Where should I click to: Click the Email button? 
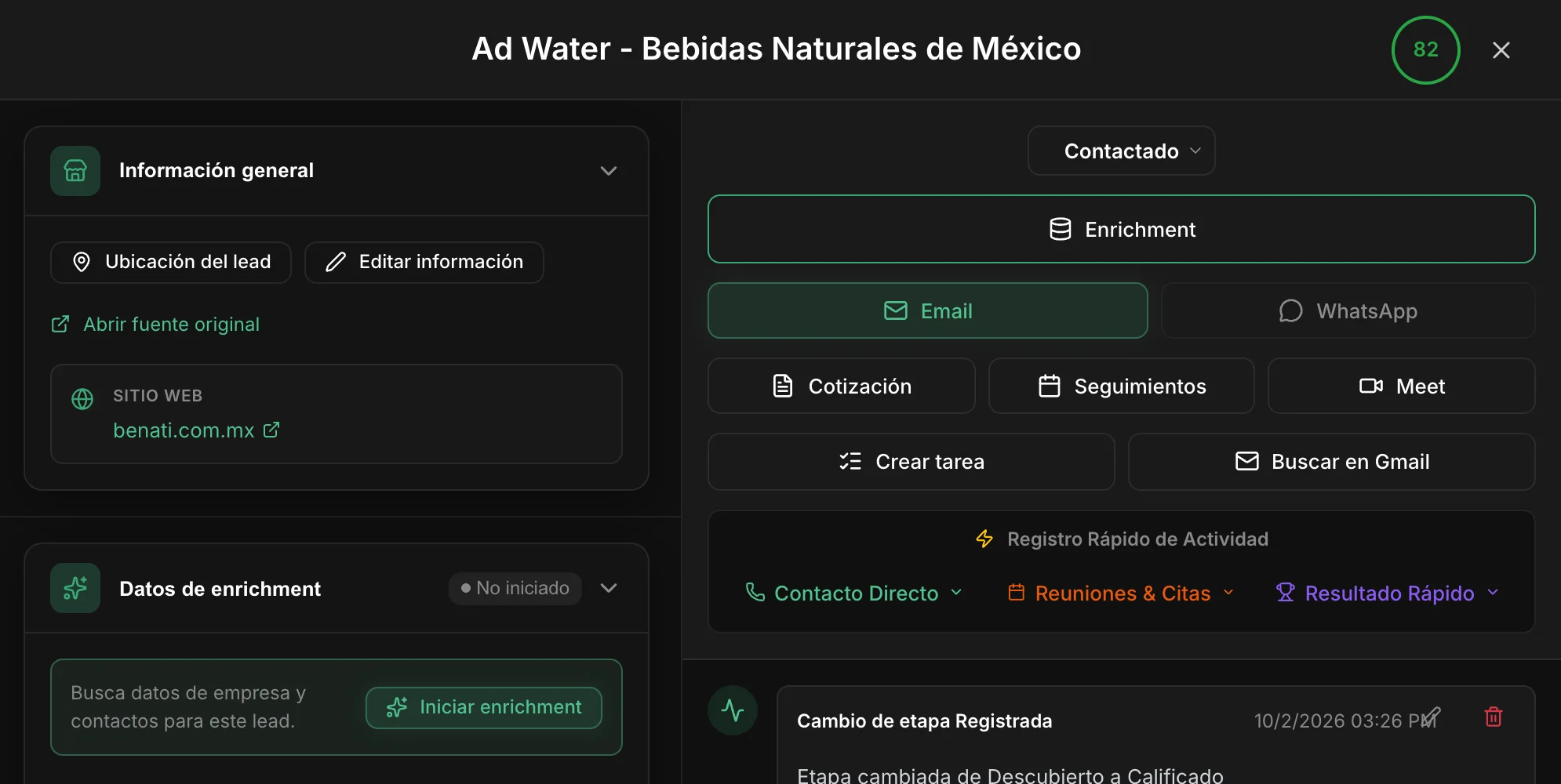(927, 310)
